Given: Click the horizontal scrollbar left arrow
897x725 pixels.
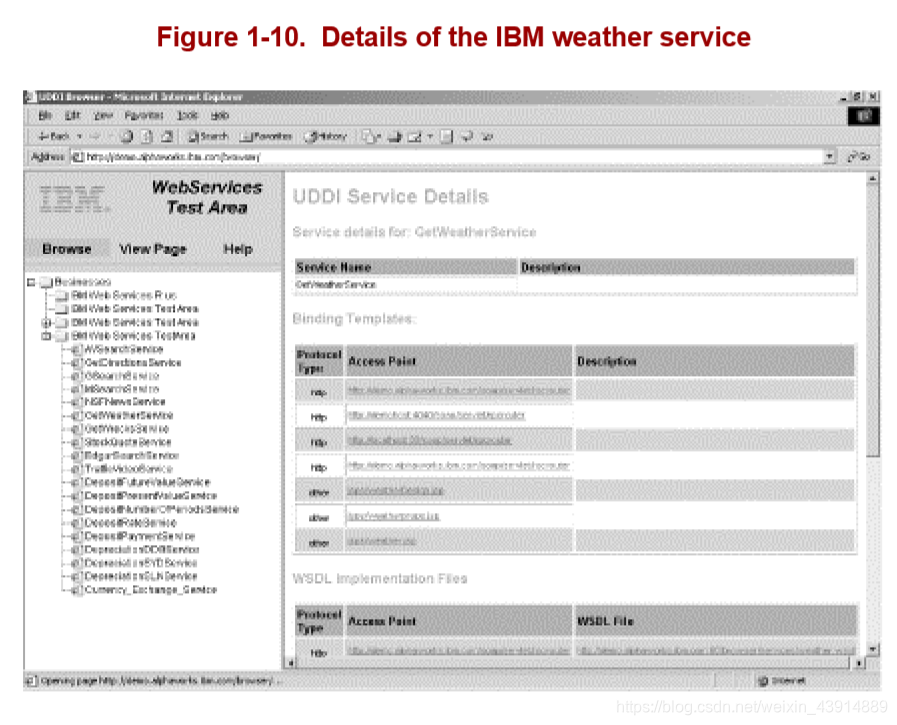Looking at the screenshot, I should tap(291, 663).
